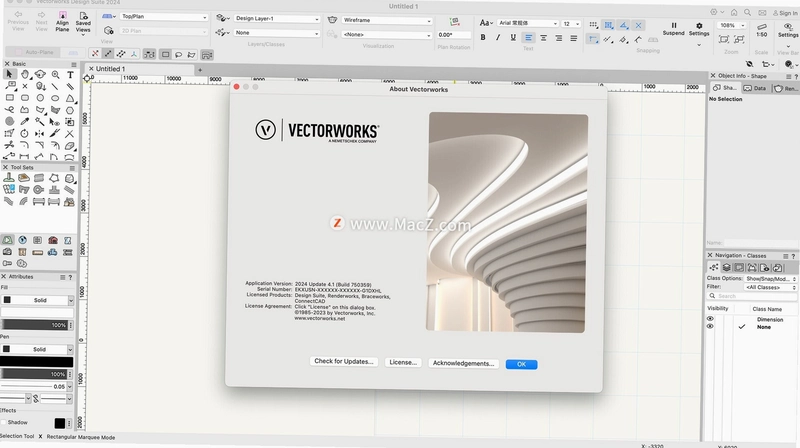The height and width of the screenshot is (448, 800).
Task: Select the Oval tool
Action: [x=55, y=98]
